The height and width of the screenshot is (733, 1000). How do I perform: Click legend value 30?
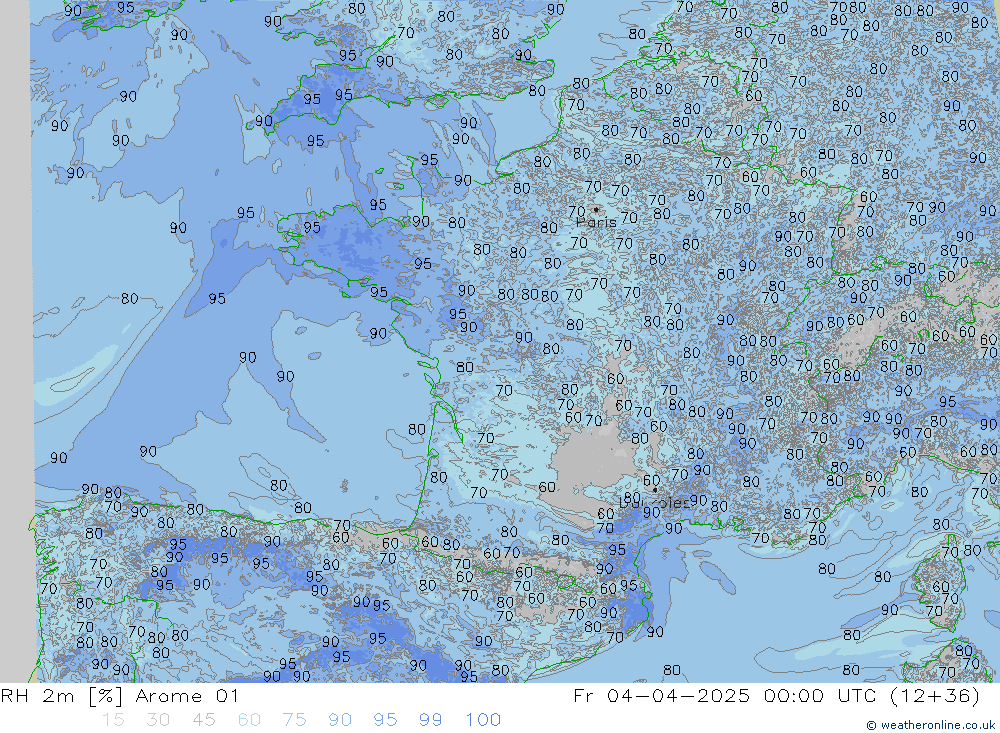158,720
